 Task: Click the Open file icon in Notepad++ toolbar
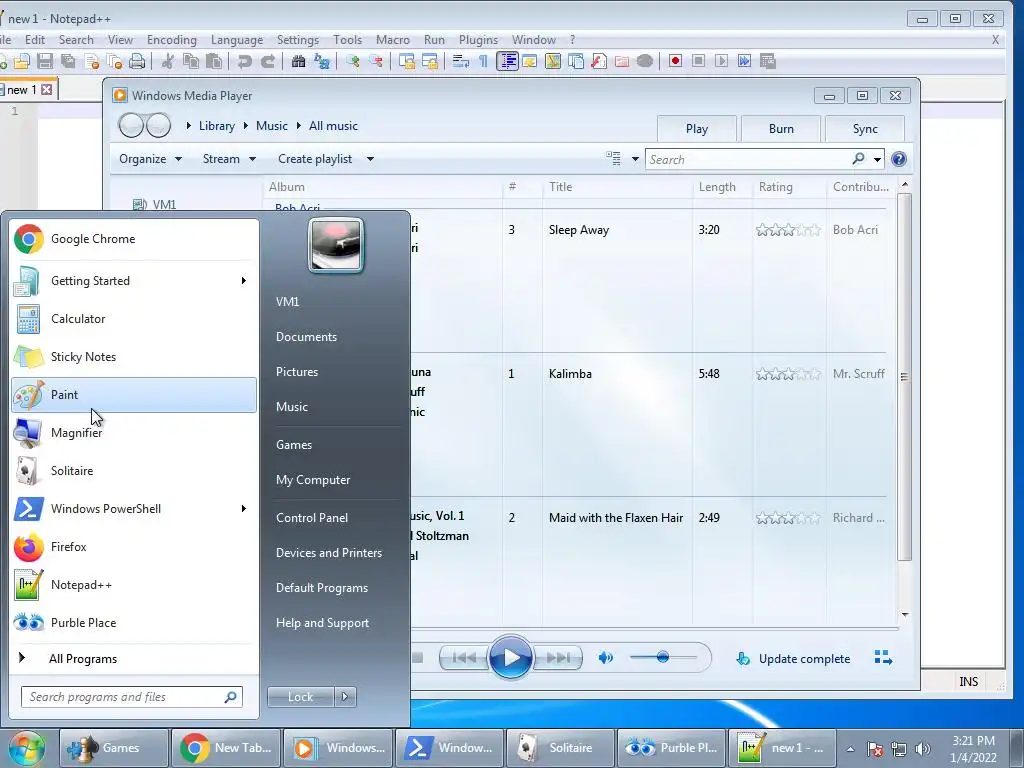pyautogui.click(x=22, y=61)
